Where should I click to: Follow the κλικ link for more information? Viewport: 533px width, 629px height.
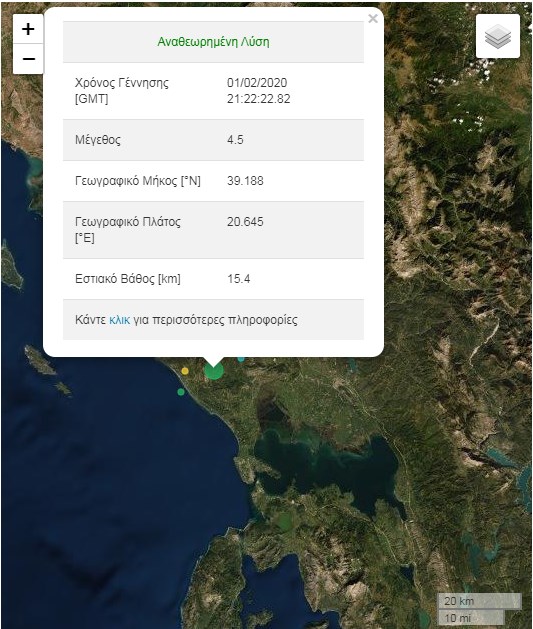coord(120,320)
